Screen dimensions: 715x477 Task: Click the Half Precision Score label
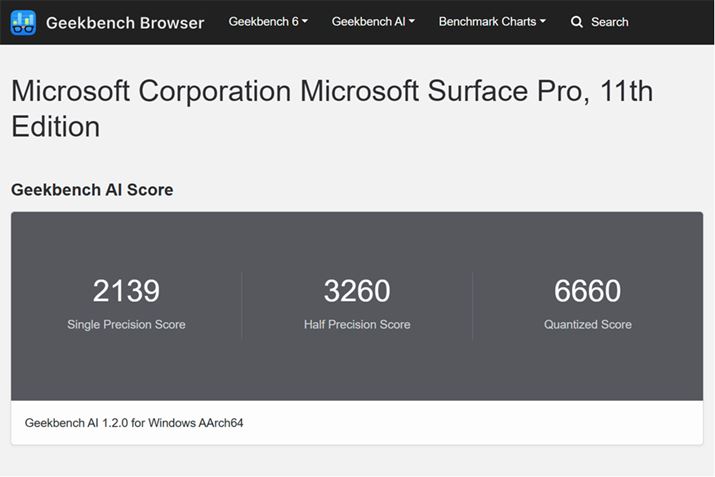357,324
